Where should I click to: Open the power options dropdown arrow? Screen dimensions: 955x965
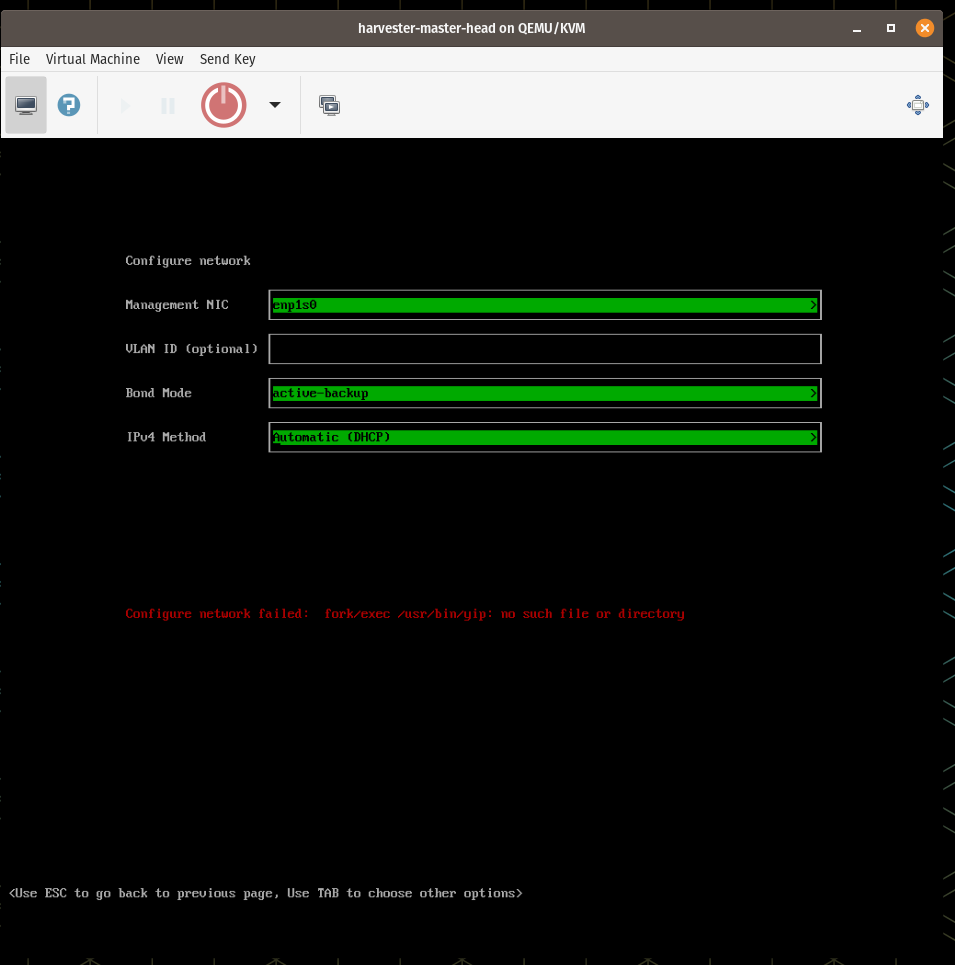275,105
